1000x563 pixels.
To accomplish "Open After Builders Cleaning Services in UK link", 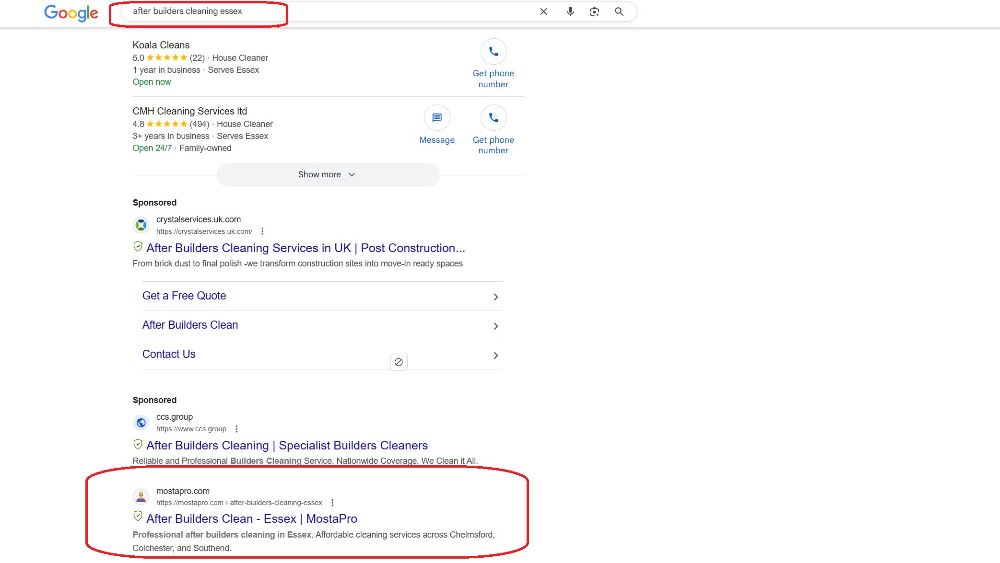I will 305,248.
